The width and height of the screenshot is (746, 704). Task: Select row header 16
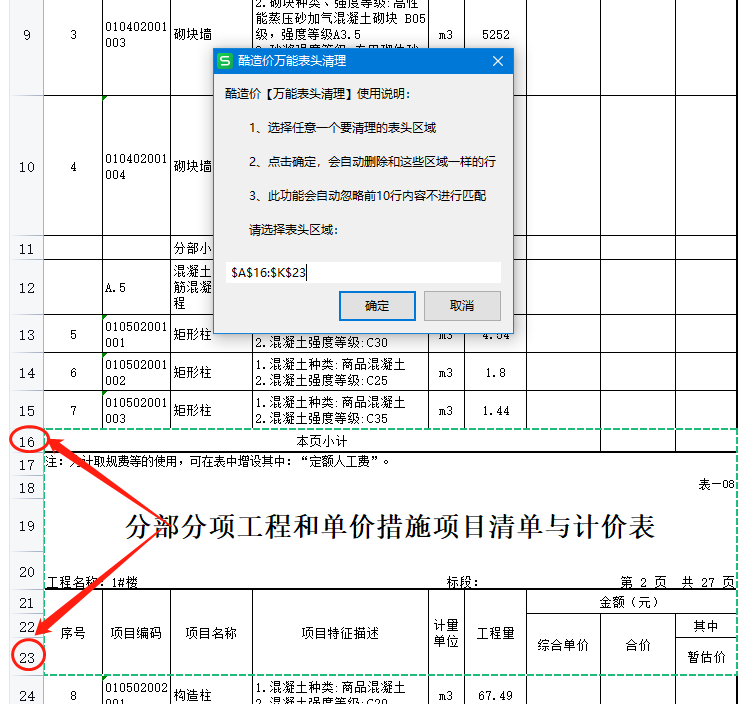tap(27, 441)
